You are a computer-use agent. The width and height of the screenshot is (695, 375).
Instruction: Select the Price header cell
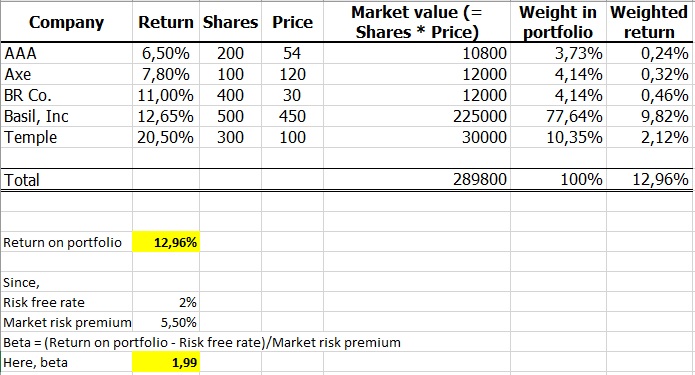pyautogui.click(x=293, y=22)
